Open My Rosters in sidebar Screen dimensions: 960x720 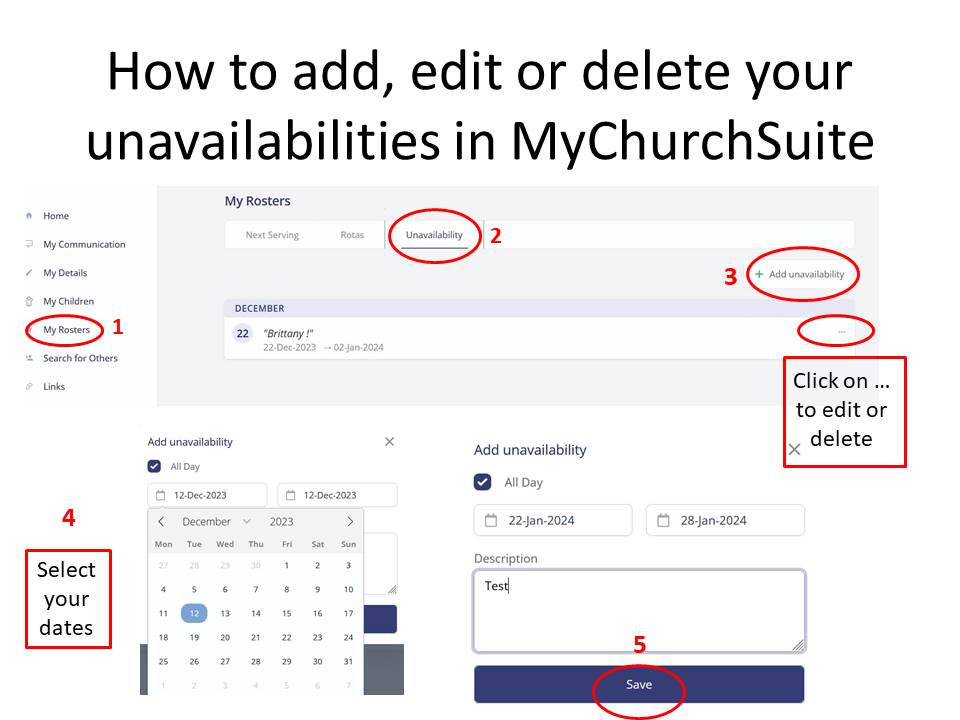66,329
